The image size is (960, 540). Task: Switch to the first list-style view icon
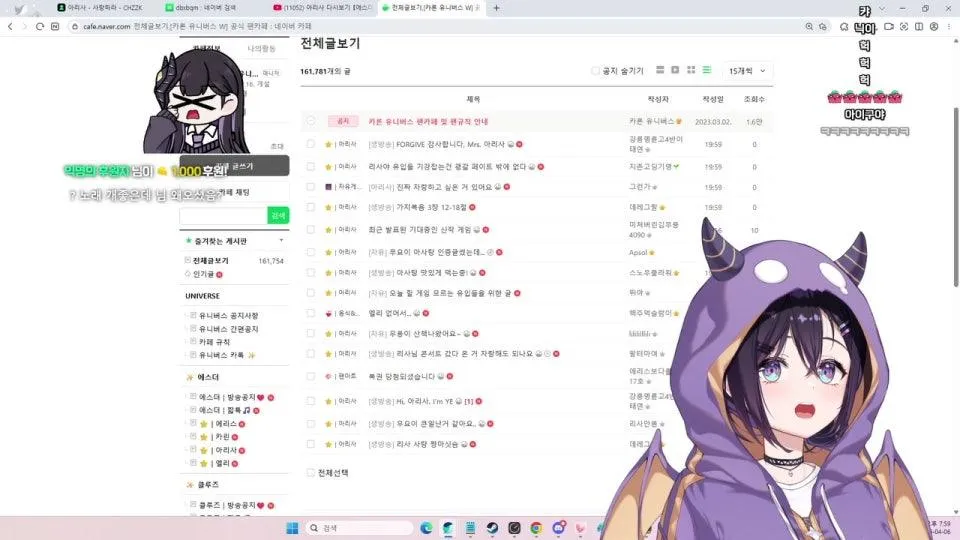point(660,70)
